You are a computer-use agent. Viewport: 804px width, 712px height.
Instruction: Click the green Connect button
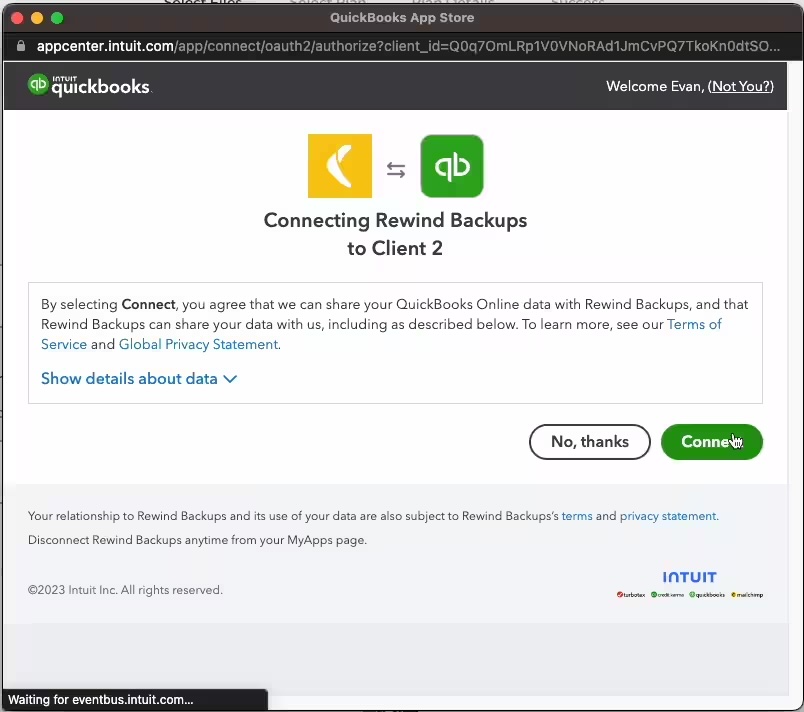711,441
